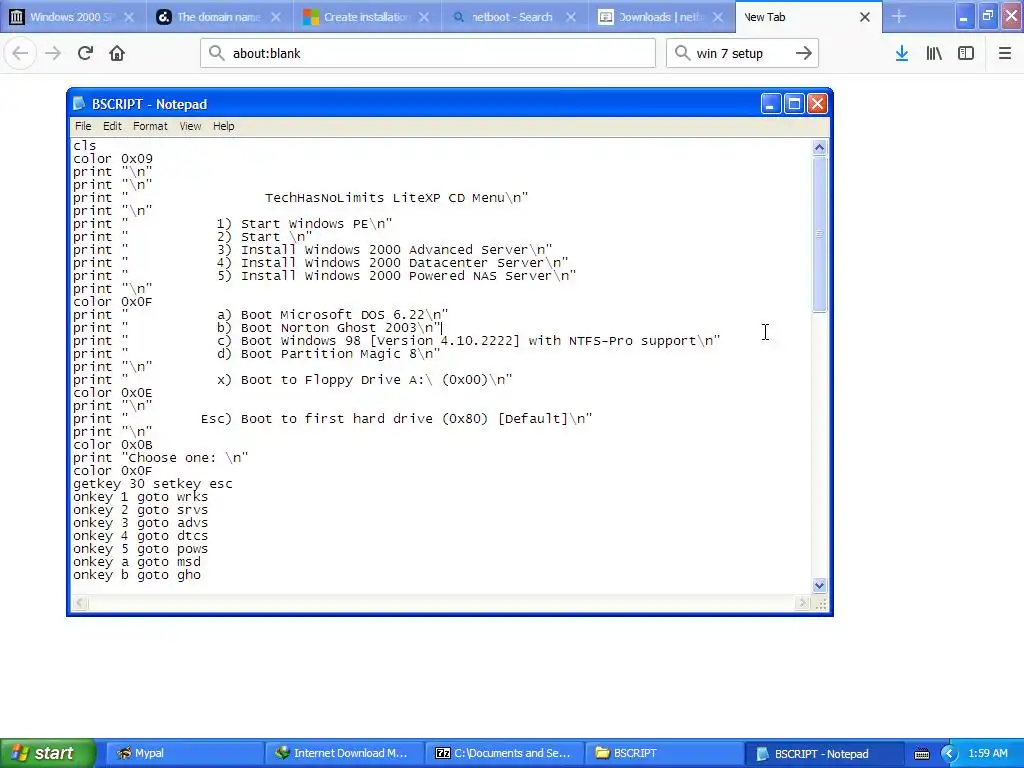Open Notepad Help menu
This screenshot has width=1024, height=768.
point(223,126)
